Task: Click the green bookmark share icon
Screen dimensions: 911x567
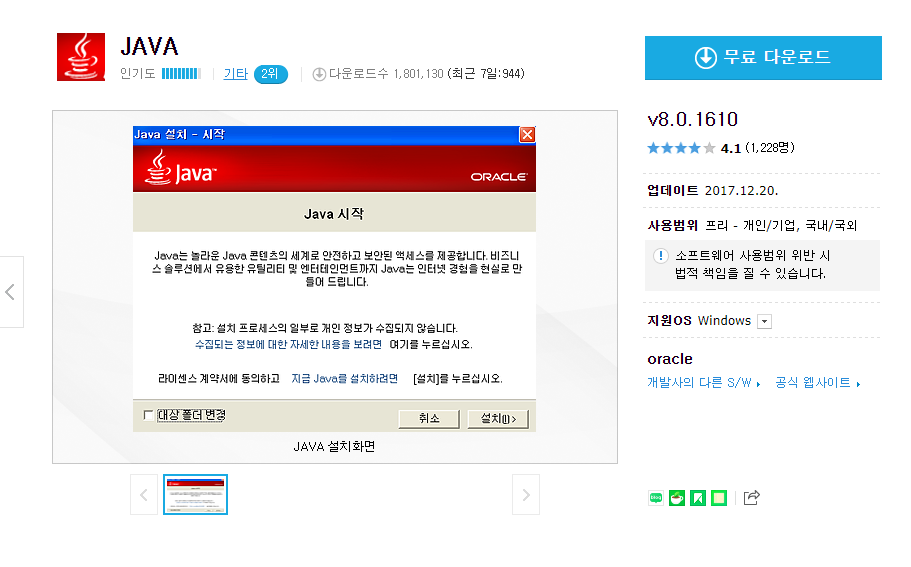Action: (x=698, y=498)
